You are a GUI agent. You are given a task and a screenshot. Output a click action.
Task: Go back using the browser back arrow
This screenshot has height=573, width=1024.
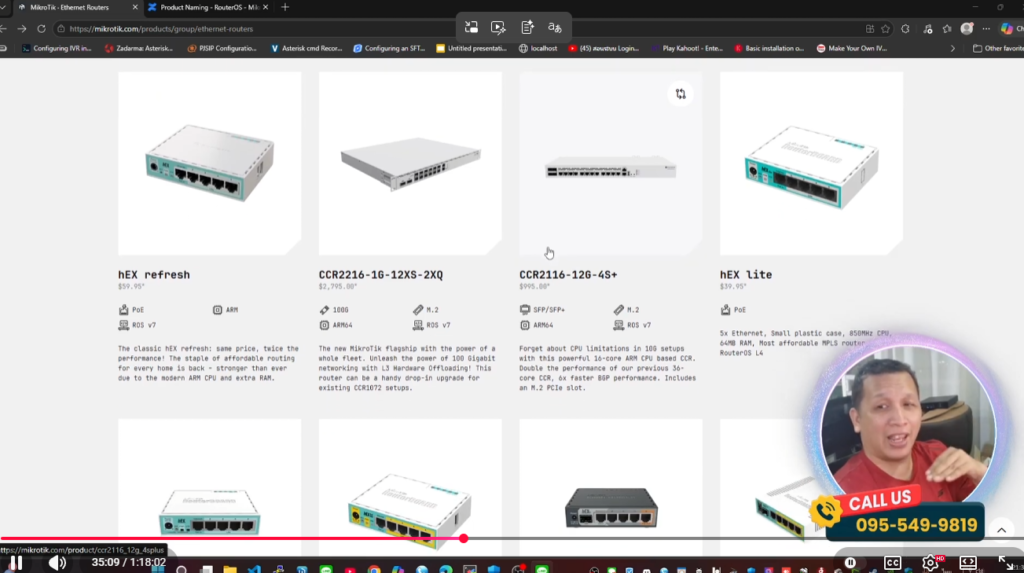(3, 29)
